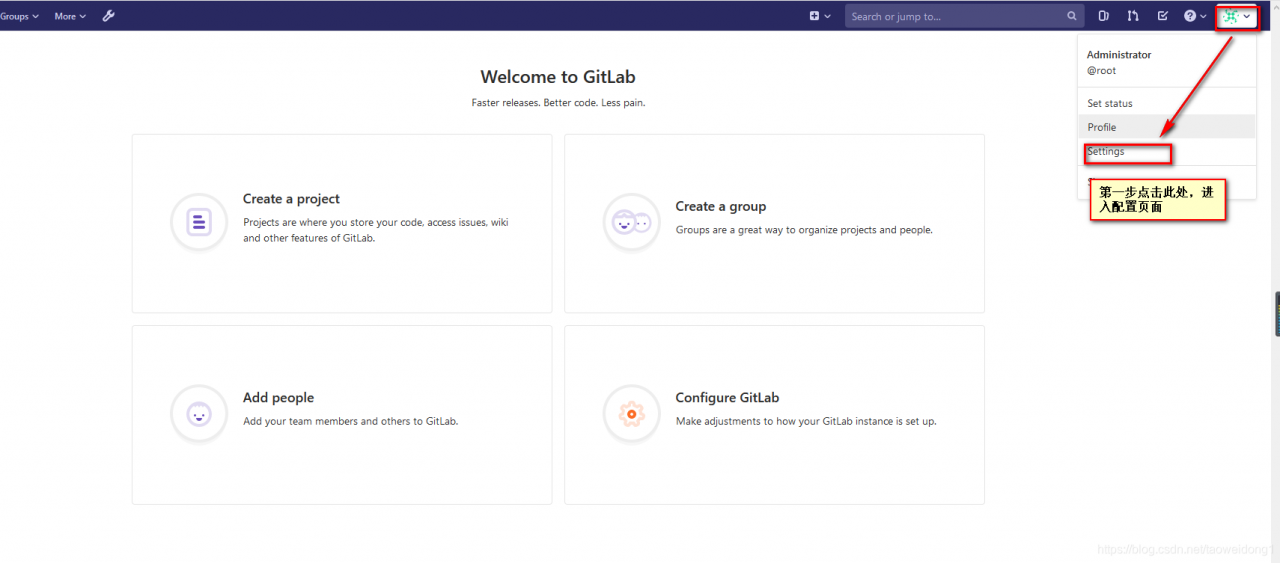Click the Add people title
The width and height of the screenshot is (1280, 563).
tap(278, 397)
